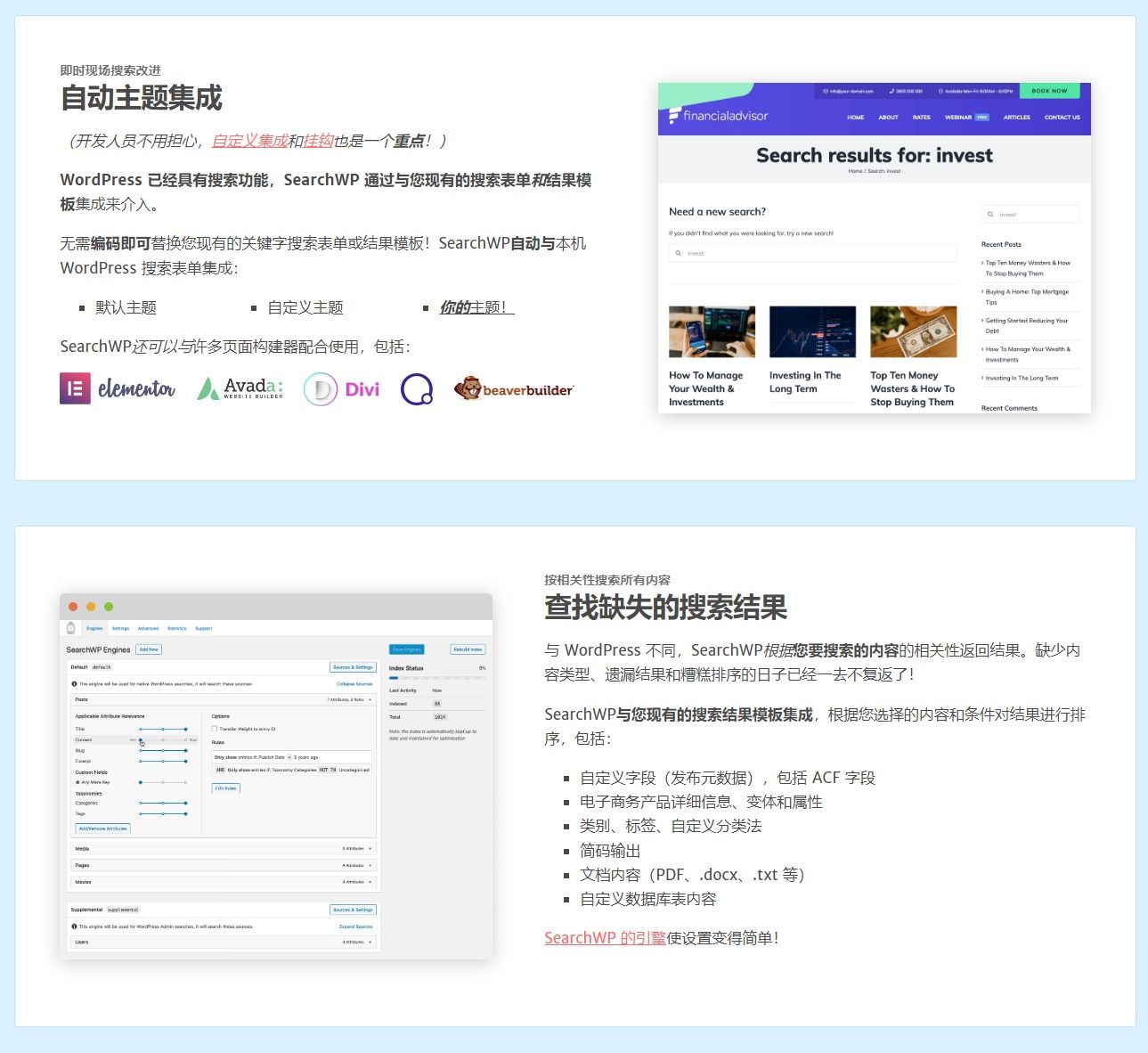Screen dimensions: 1148x1053
Task: Adjust the Tags relevance slider
Action: (x=163, y=813)
